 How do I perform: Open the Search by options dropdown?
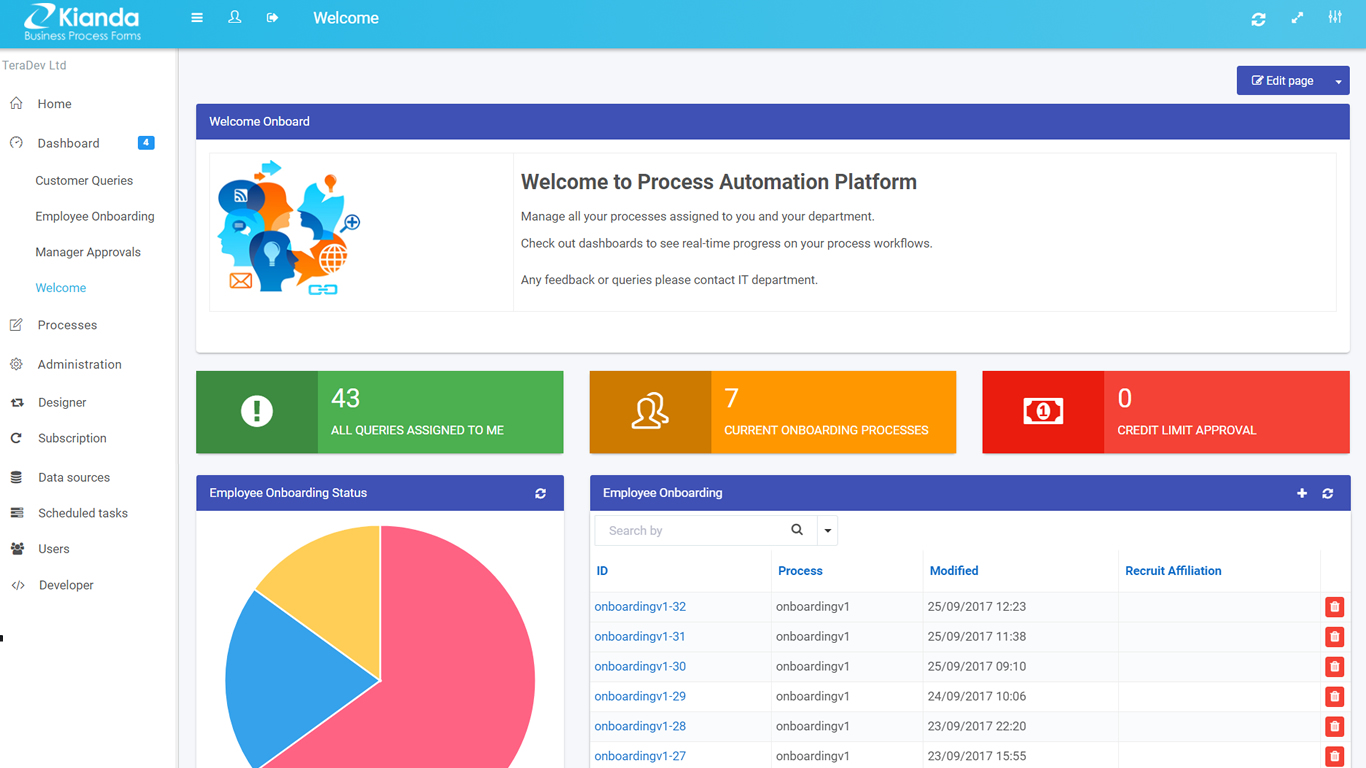[827, 531]
